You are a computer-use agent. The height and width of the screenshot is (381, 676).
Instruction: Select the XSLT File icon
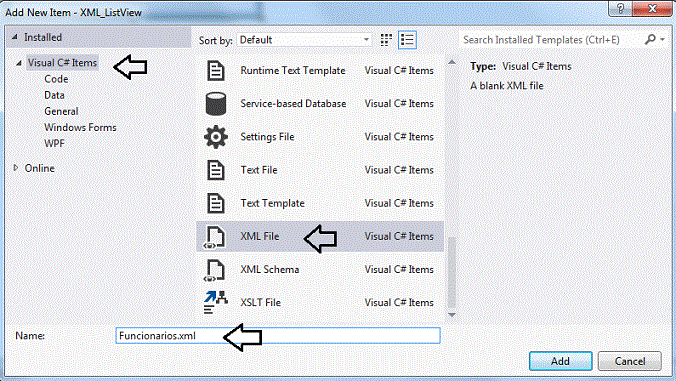[216, 303]
